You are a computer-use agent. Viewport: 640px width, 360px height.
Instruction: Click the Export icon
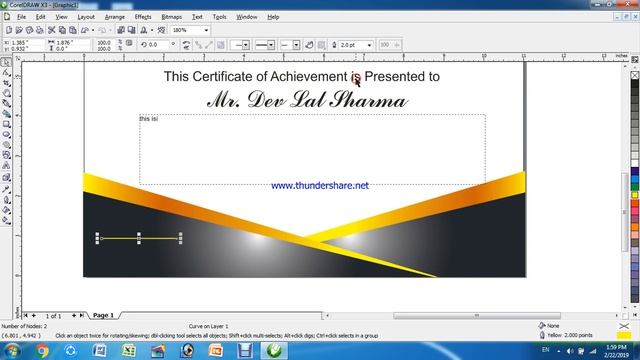click(x=131, y=30)
